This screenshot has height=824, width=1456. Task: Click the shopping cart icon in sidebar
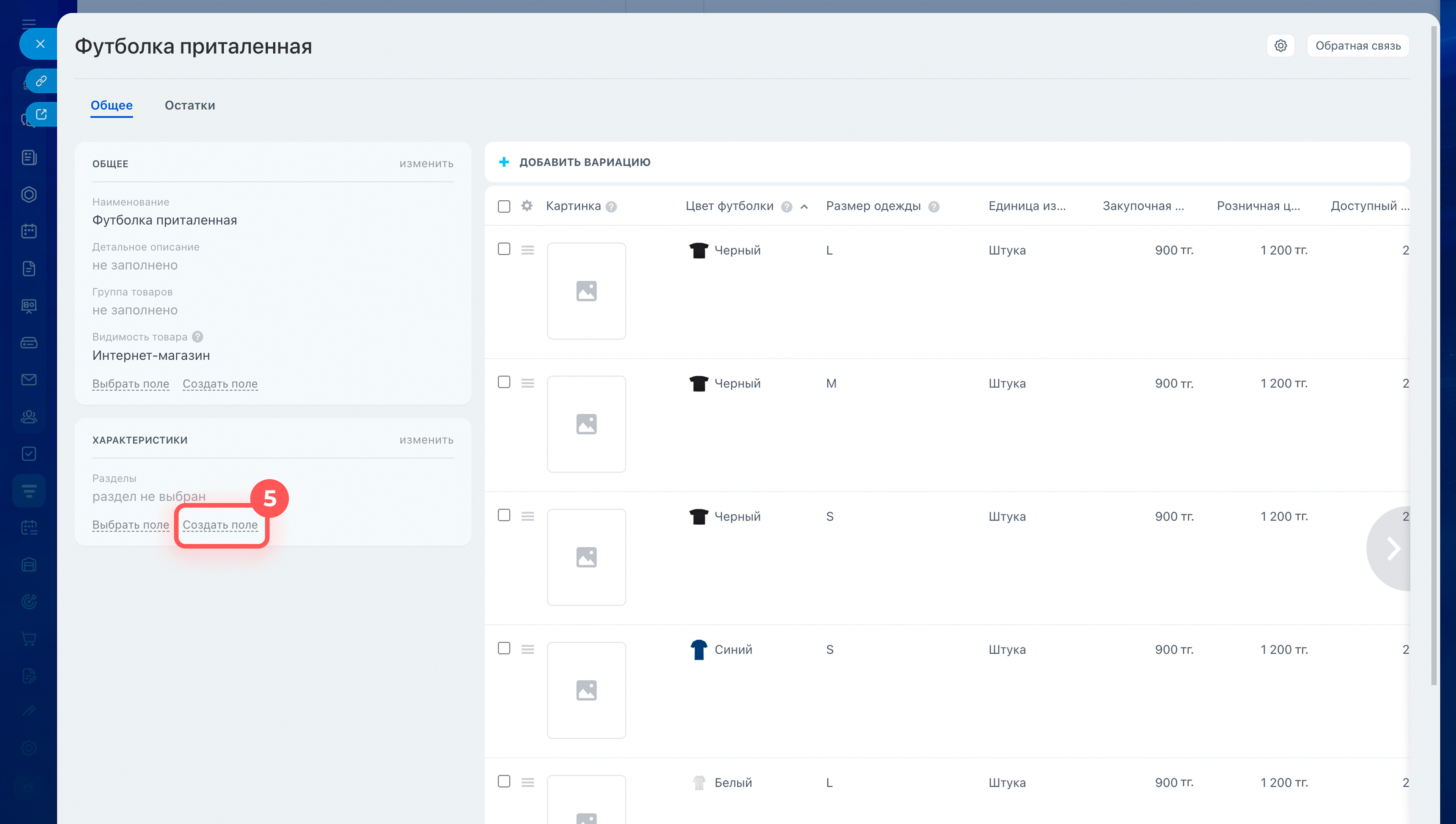[x=29, y=638]
